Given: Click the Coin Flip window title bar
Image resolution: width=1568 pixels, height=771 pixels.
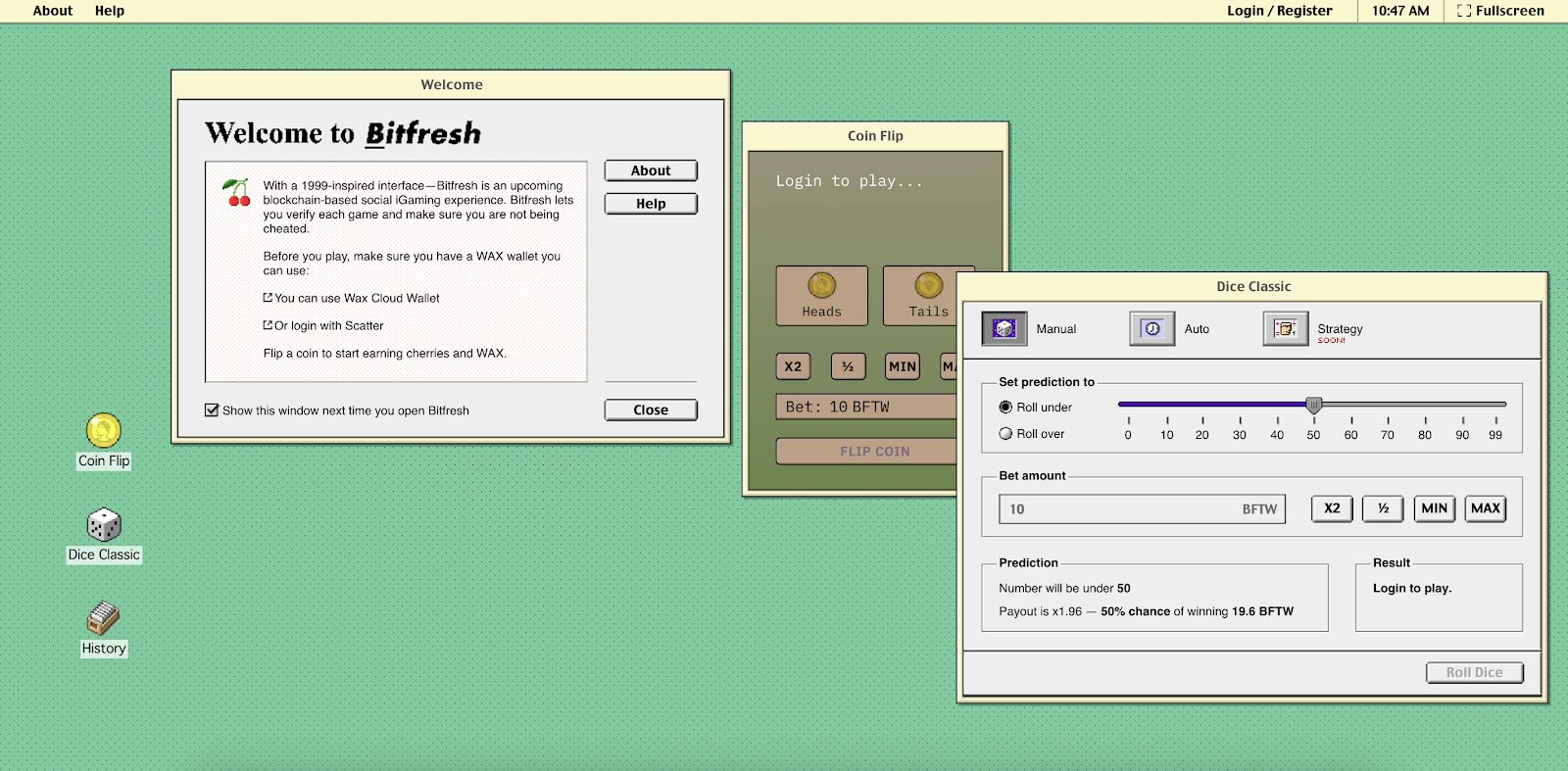Looking at the screenshot, I should point(875,136).
